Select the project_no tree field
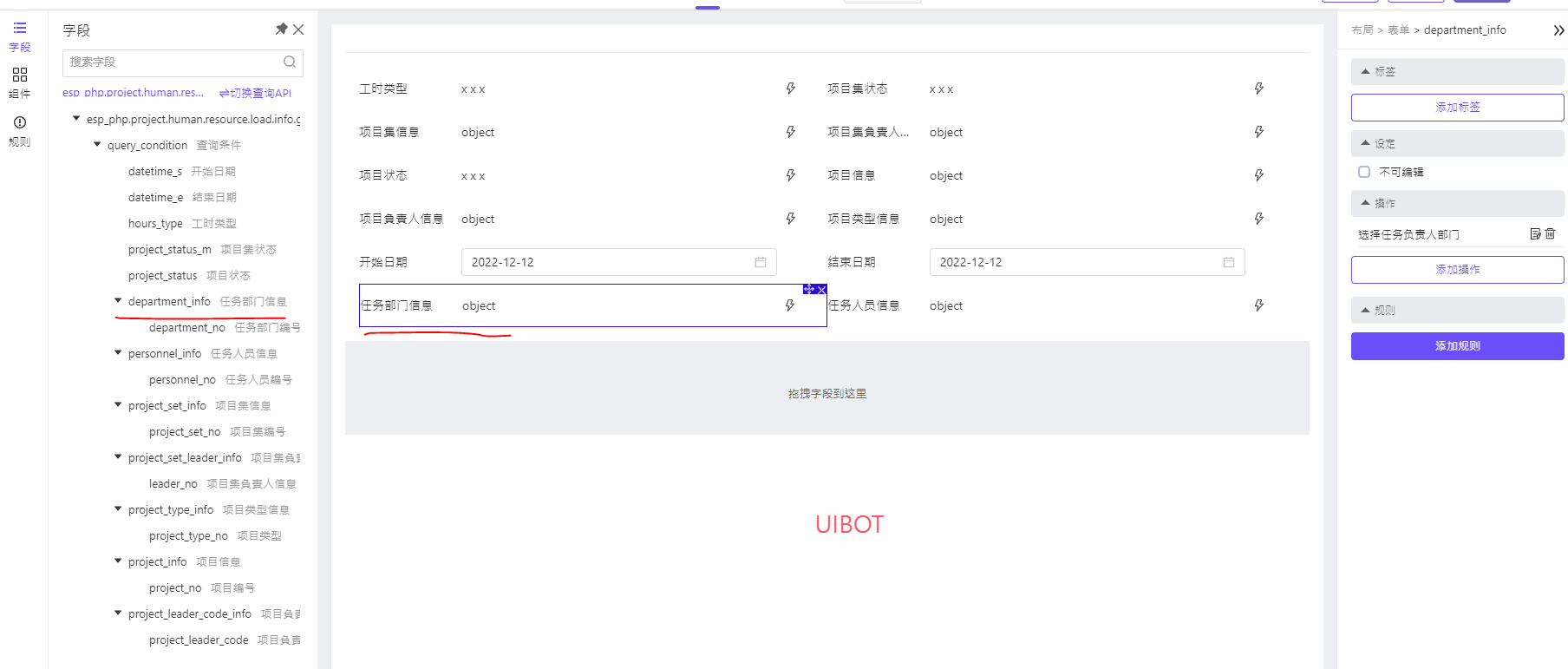The width and height of the screenshot is (1568, 669). click(201, 587)
